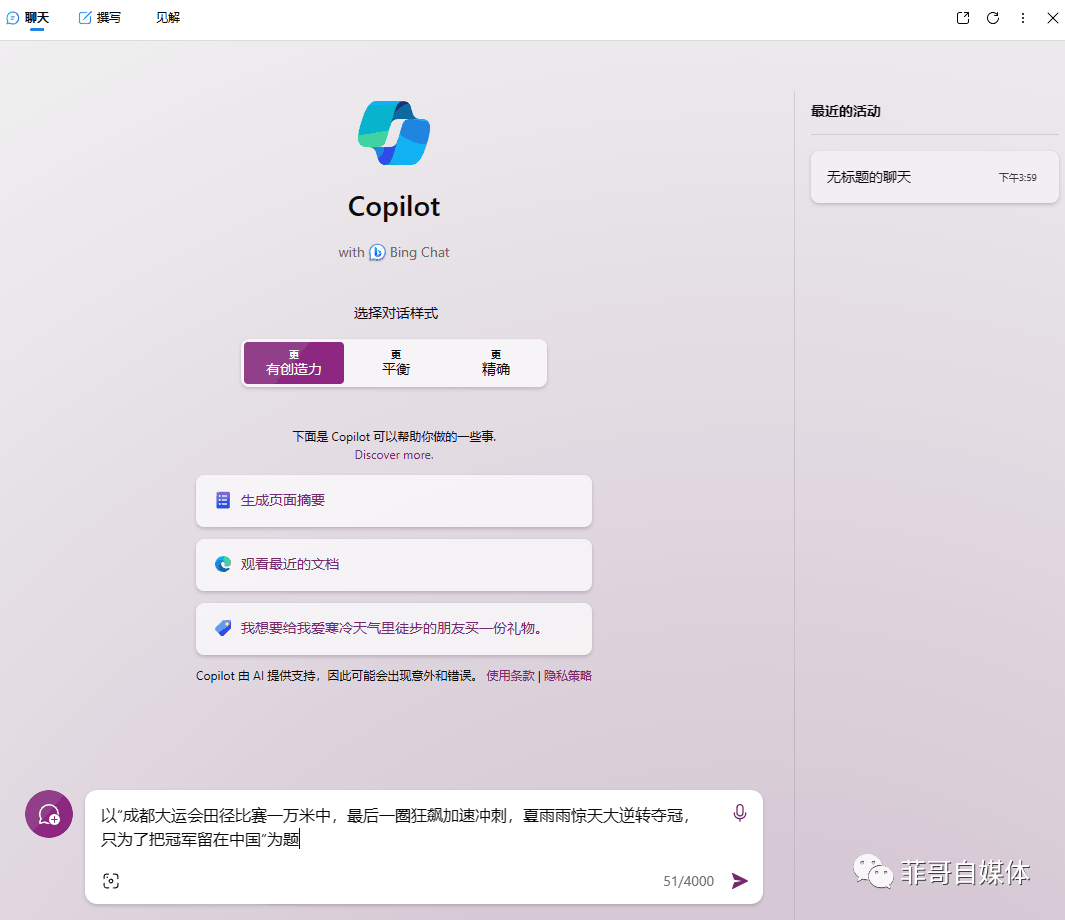Click the tag icon on gift suggestion
The height and width of the screenshot is (920, 1065).
(223, 628)
